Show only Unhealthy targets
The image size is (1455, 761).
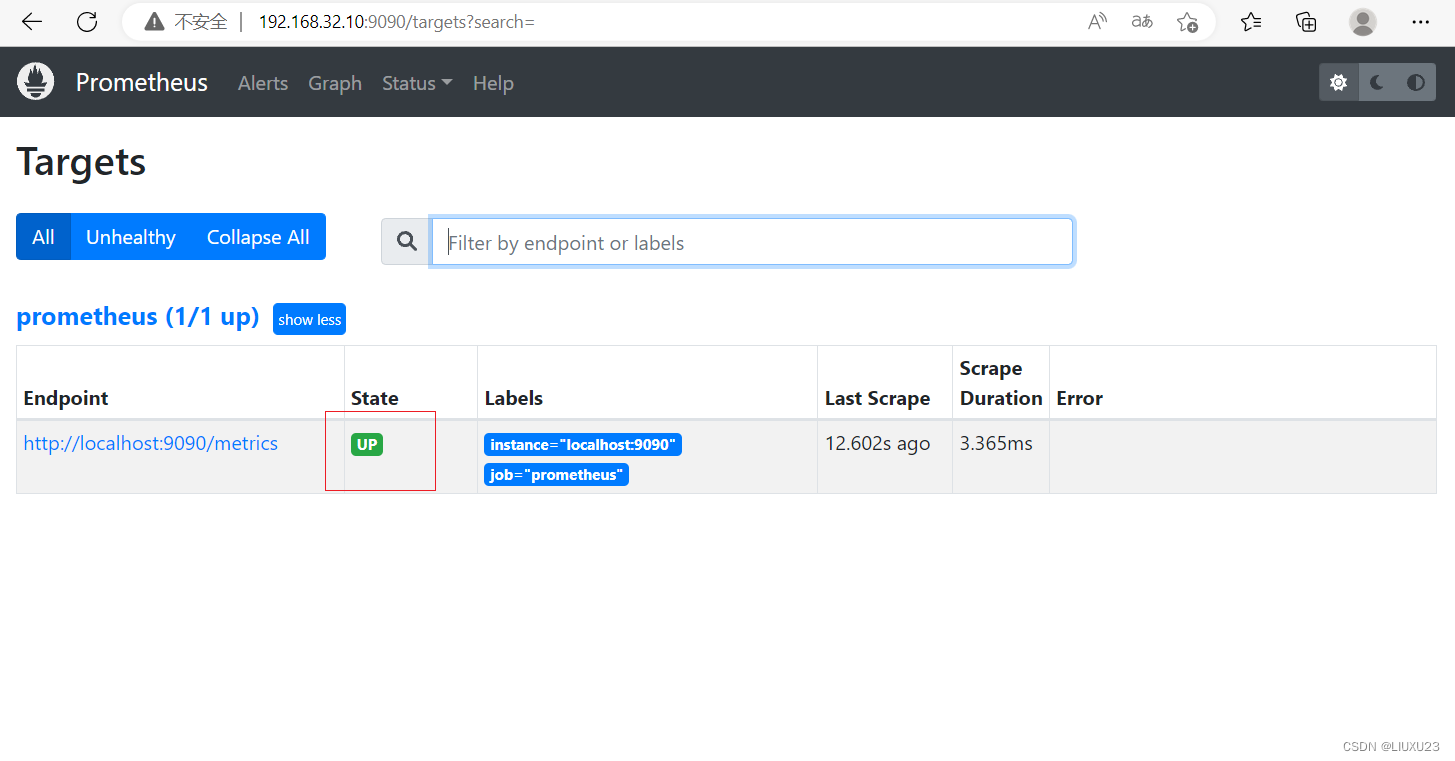(131, 237)
